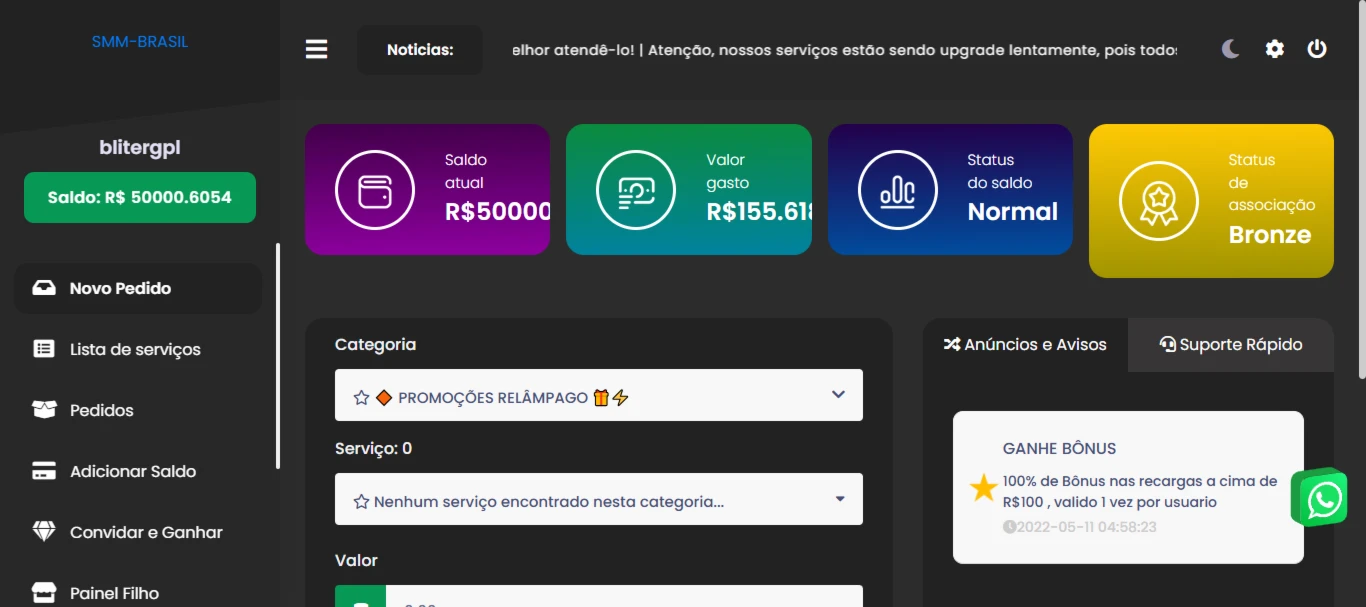The image size is (1366, 607).
Task: Click the Bronze membership badge icon
Action: click(x=1159, y=201)
